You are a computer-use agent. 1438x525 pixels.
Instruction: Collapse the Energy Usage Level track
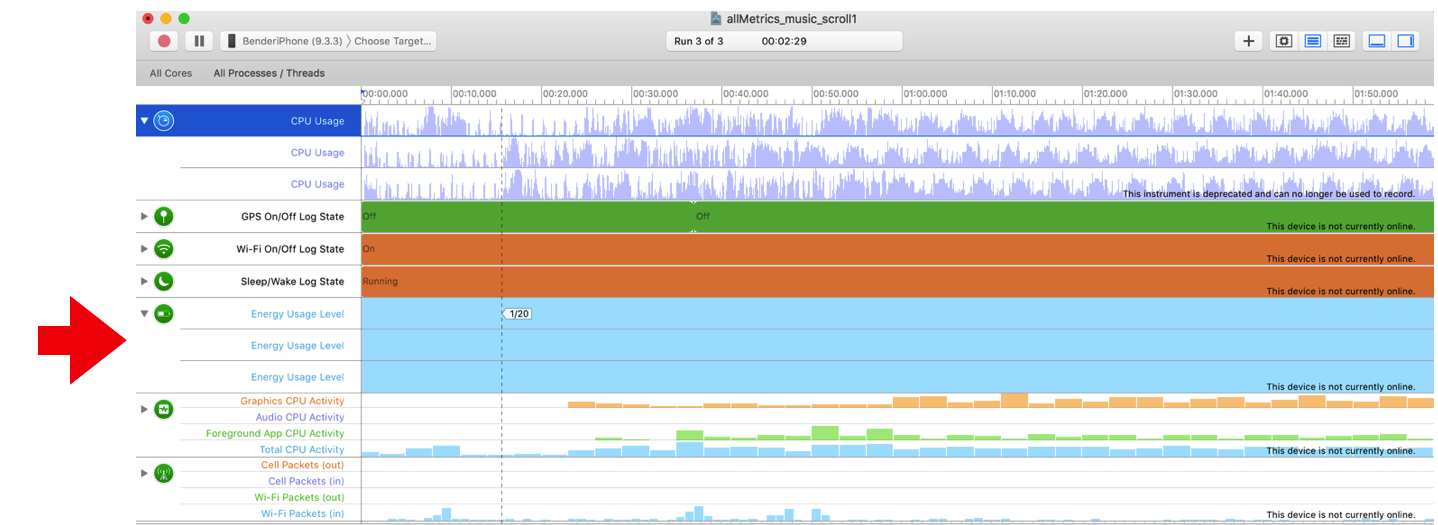pyautogui.click(x=144, y=314)
